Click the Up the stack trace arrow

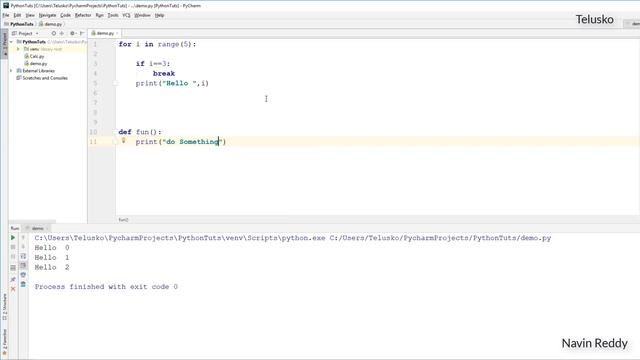click(23, 237)
